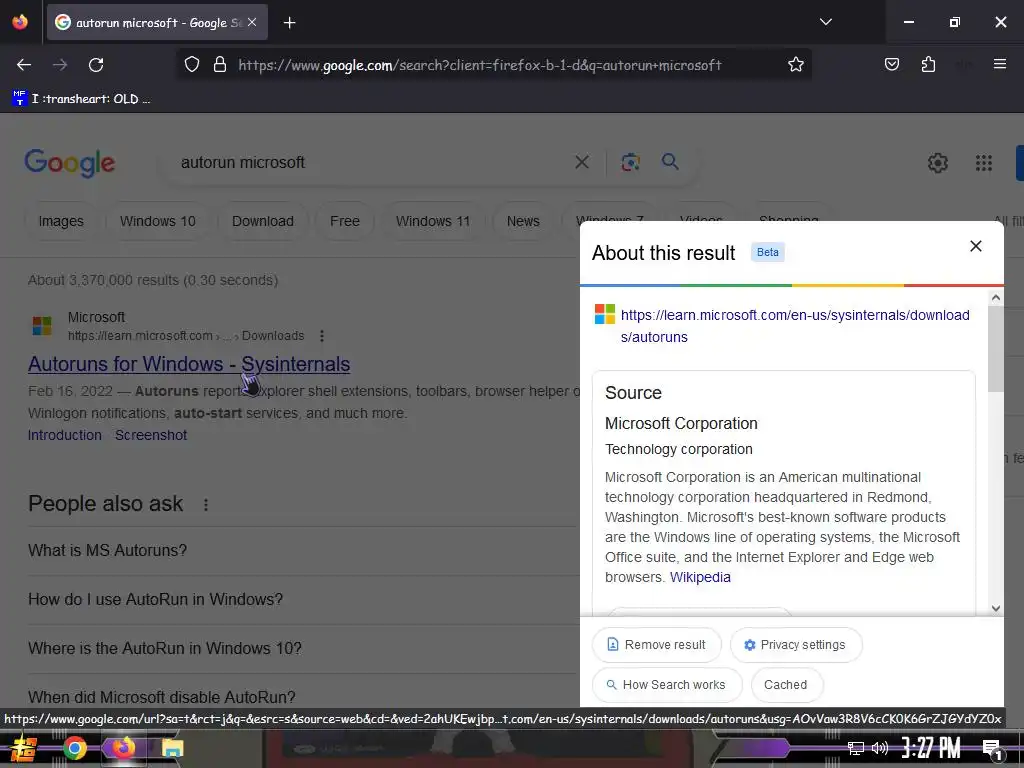1024x768 pixels.
Task: Select the Windows 11 filter chip
Action: tap(432, 221)
